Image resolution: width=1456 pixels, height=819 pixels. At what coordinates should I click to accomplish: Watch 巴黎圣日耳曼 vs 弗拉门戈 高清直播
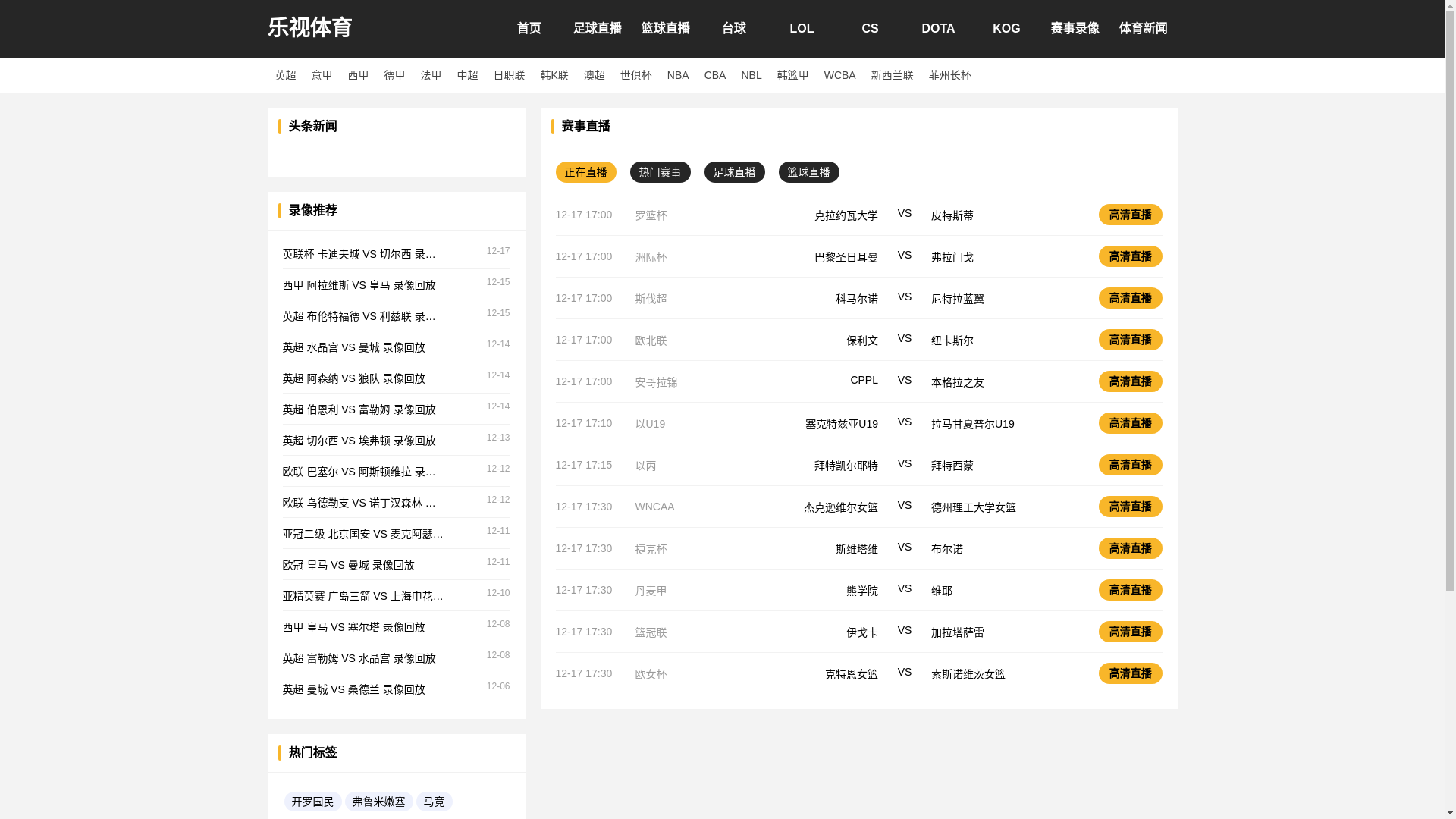(1131, 256)
